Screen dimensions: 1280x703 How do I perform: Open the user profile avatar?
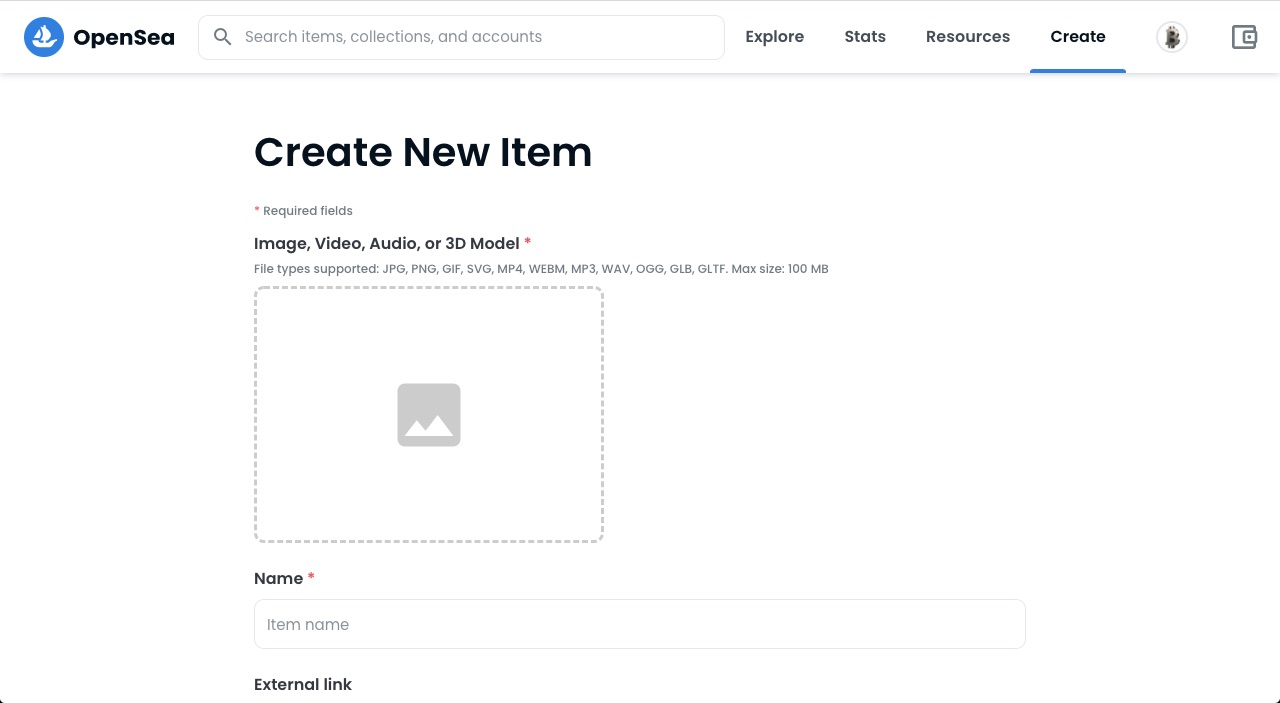pyautogui.click(x=1172, y=37)
